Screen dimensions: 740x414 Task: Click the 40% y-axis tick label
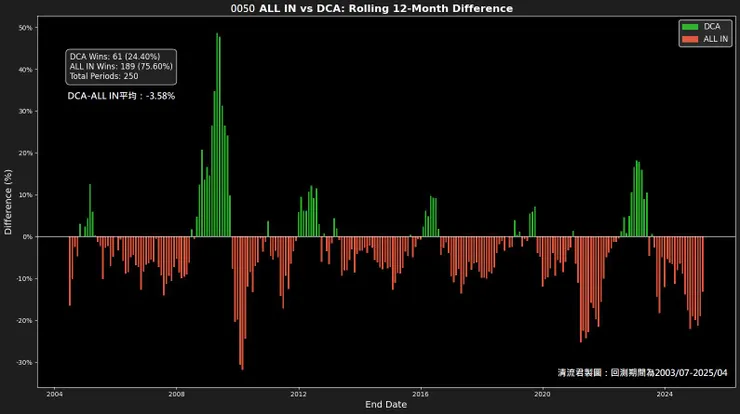pos(26,70)
